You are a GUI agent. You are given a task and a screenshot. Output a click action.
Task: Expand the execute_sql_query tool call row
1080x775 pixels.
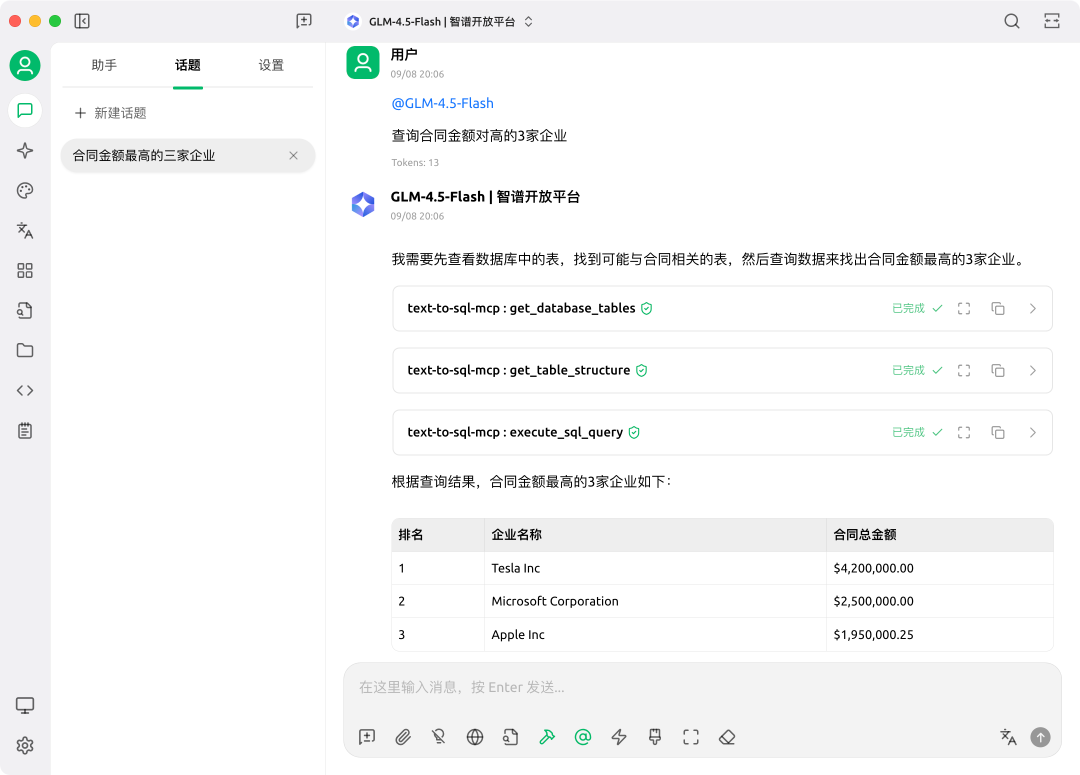(x=1033, y=432)
